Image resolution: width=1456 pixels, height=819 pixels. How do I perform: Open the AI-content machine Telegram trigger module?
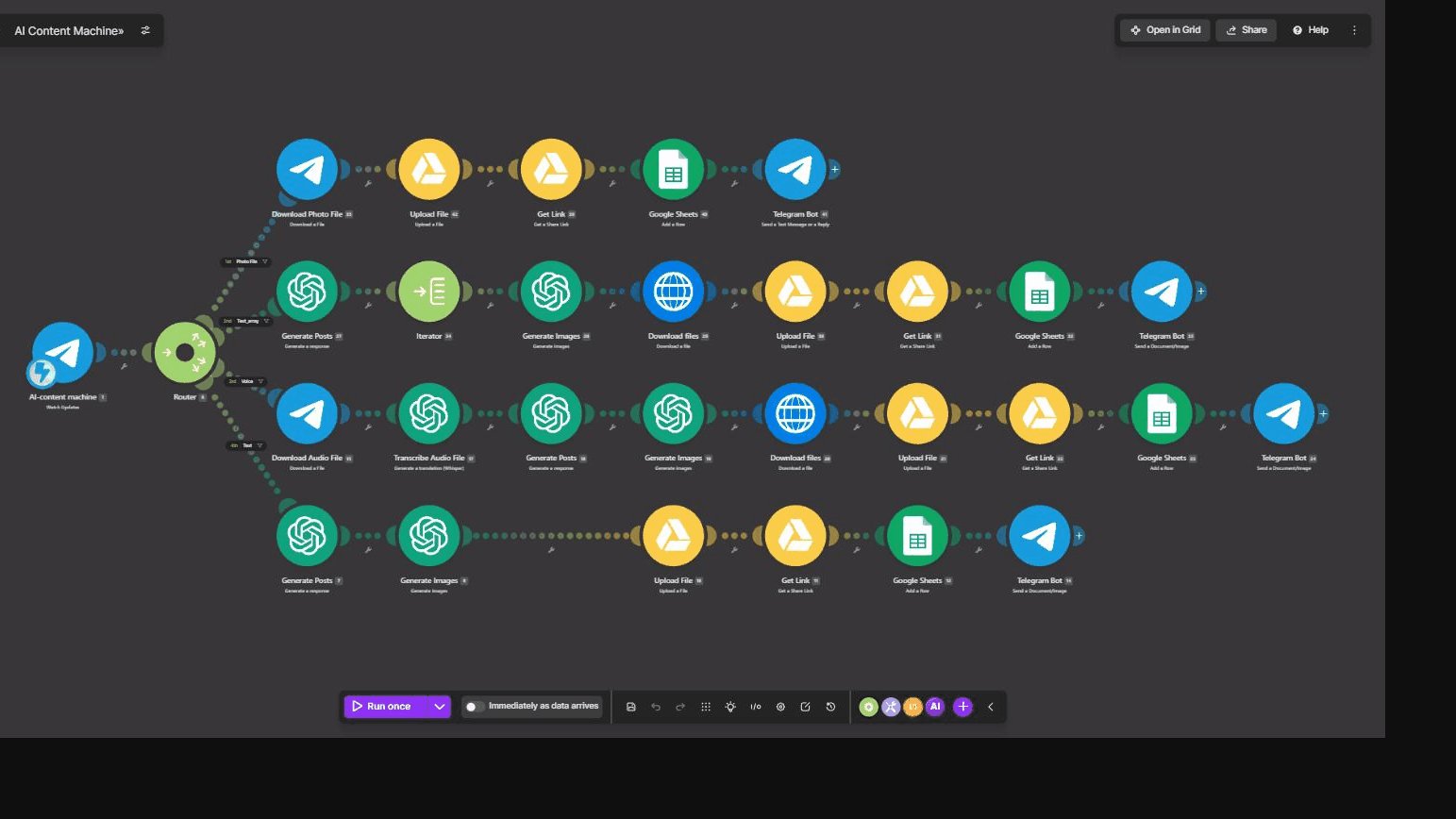(x=62, y=353)
